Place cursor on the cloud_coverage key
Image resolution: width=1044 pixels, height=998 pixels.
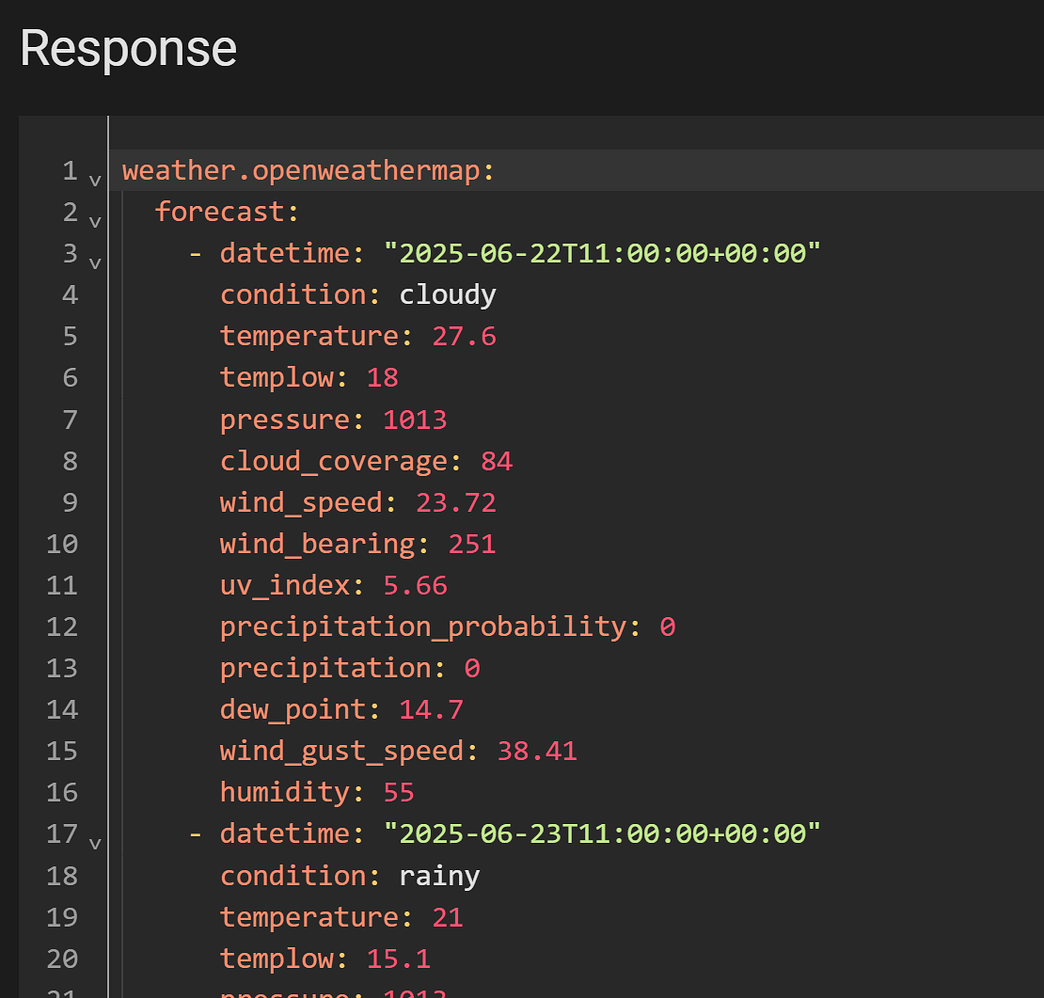click(334, 461)
